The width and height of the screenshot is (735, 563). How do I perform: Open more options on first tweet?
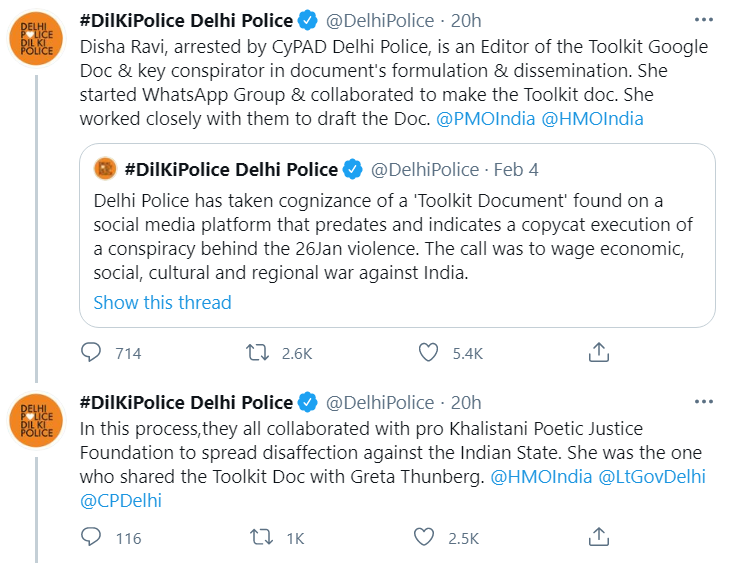[704, 20]
